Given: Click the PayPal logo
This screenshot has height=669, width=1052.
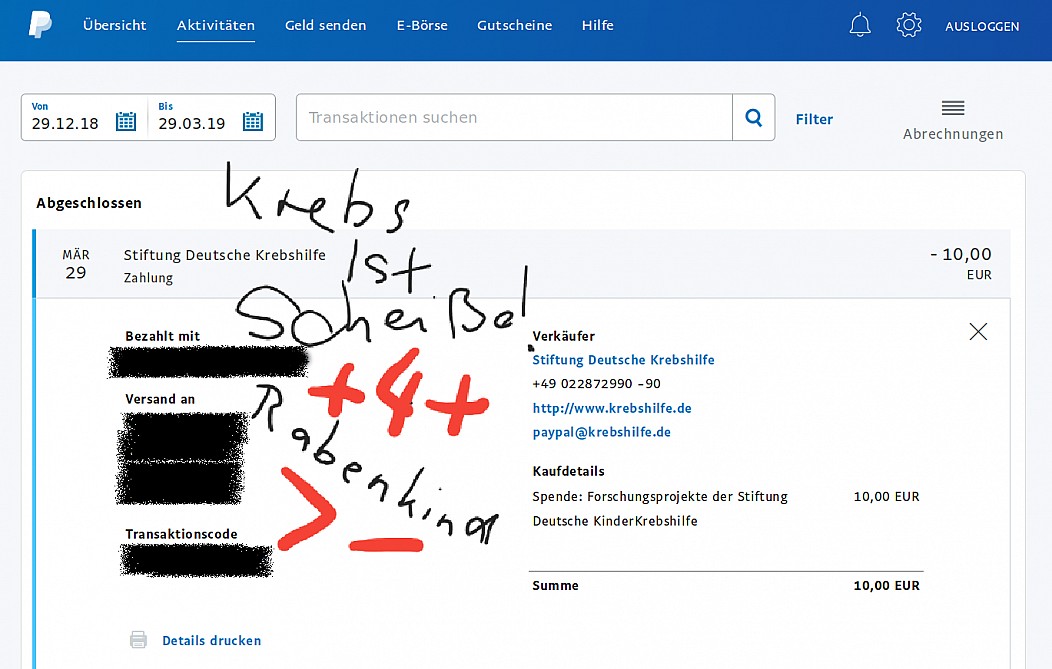Looking at the screenshot, I should pyautogui.click(x=40, y=25).
